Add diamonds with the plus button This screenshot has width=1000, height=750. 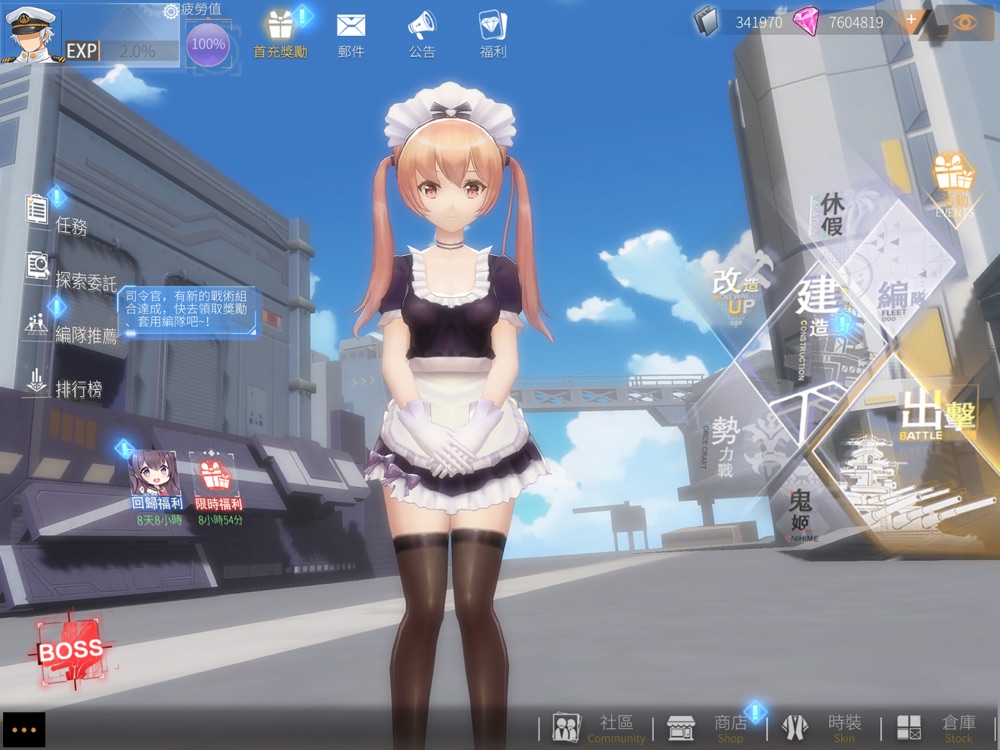point(911,20)
